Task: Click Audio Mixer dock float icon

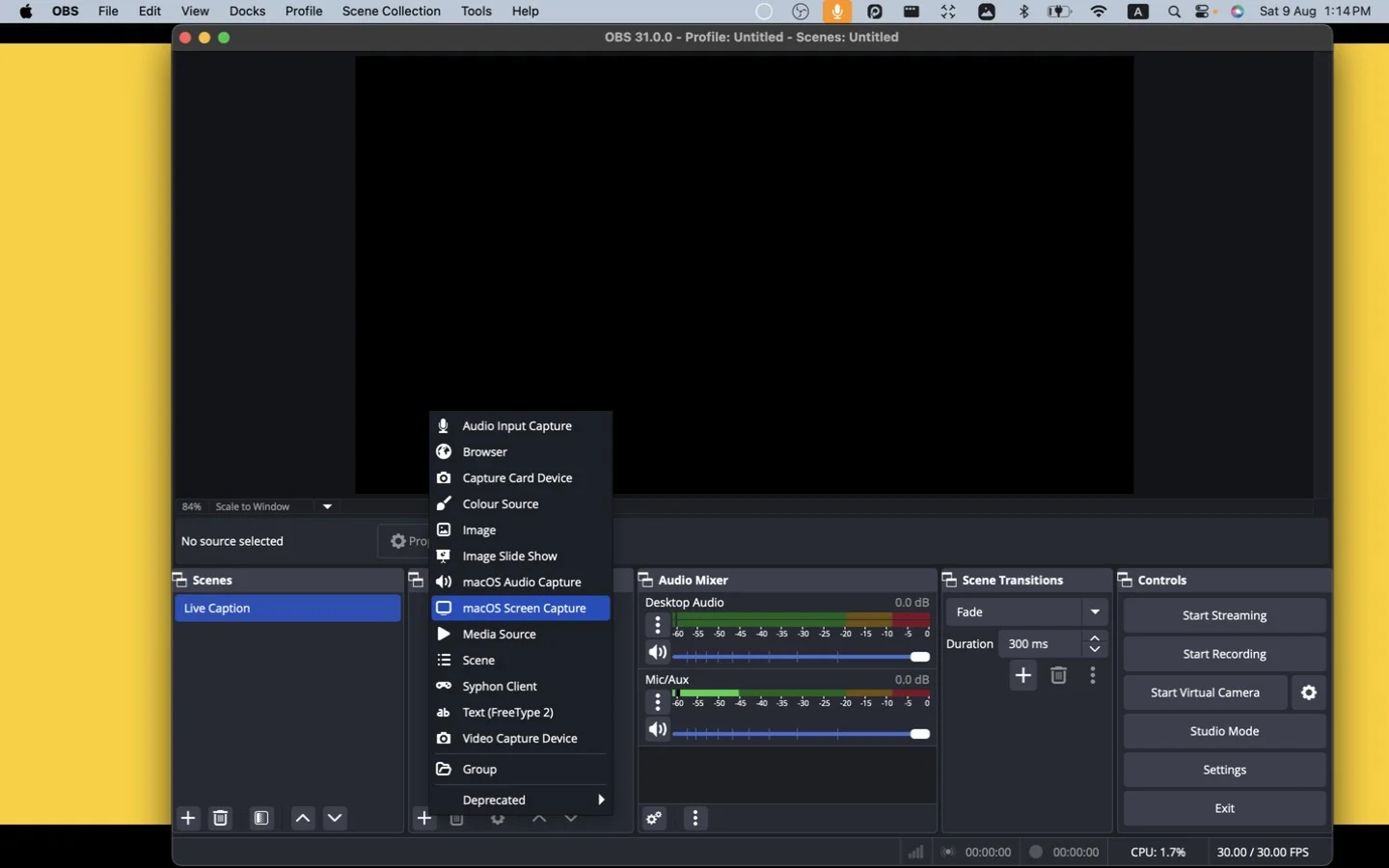Action: [646, 580]
